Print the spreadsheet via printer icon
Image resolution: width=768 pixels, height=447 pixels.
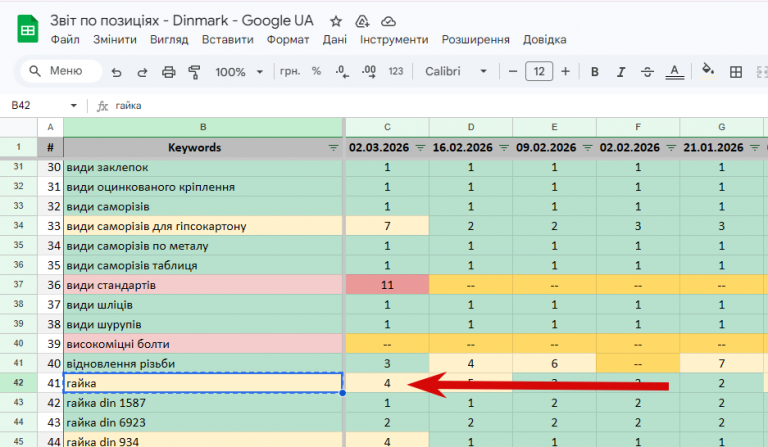tap(168, 72)
